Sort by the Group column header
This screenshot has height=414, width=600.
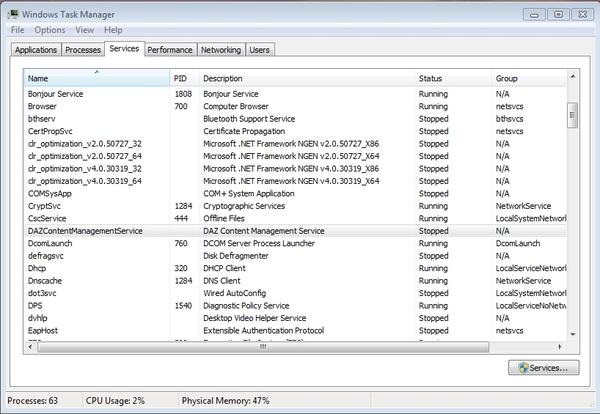tap(529, 78)
